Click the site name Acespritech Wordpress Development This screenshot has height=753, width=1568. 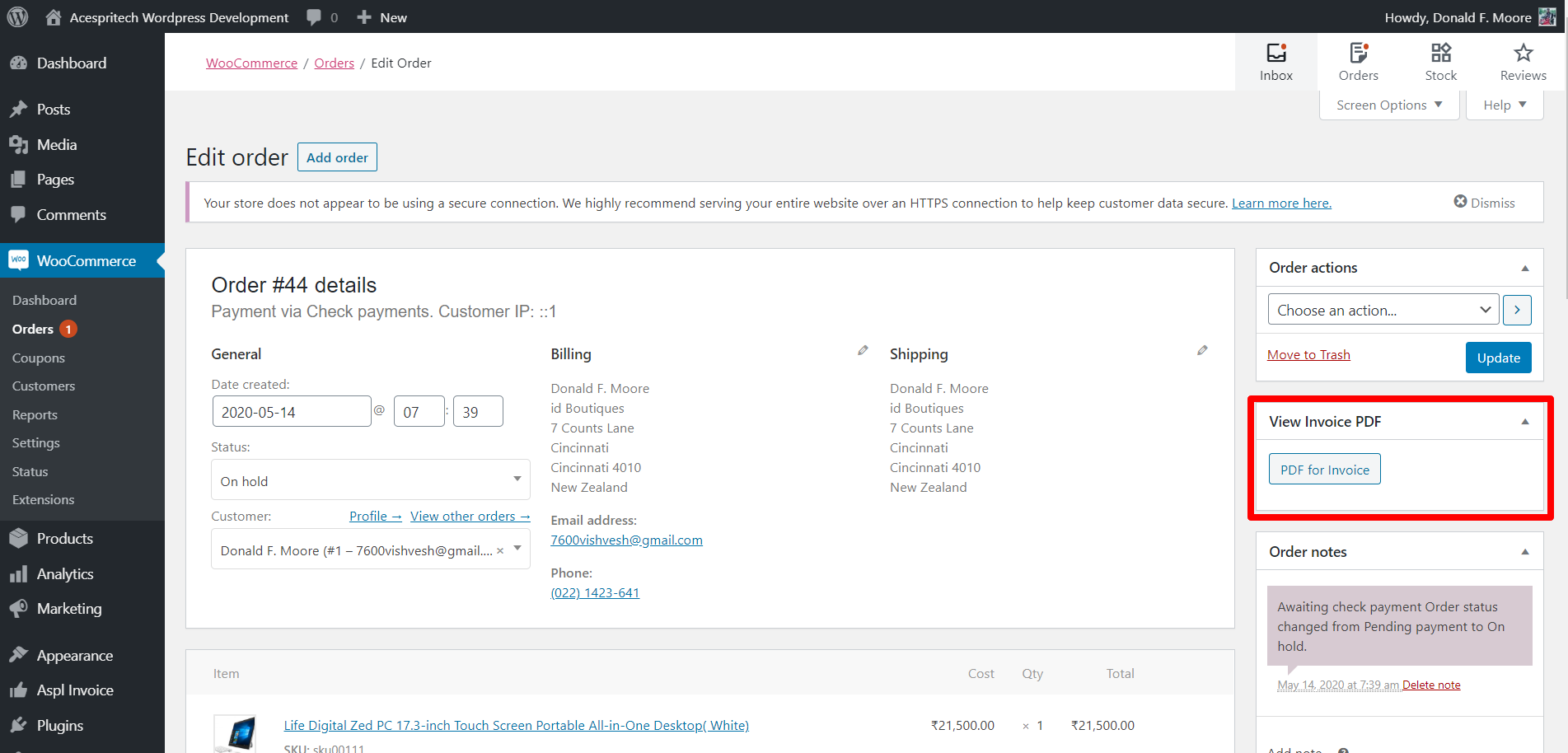pos(179,17)
